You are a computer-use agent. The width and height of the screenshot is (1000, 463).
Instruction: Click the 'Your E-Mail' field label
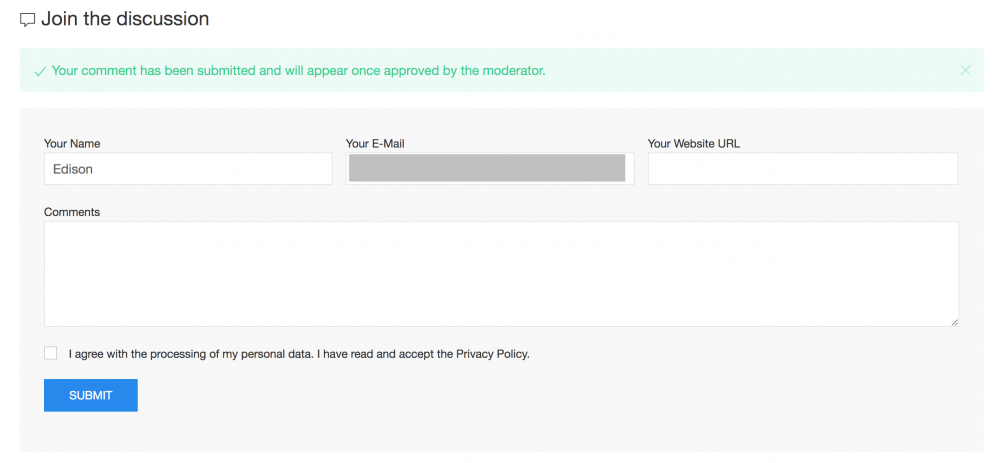click(375, 144)
